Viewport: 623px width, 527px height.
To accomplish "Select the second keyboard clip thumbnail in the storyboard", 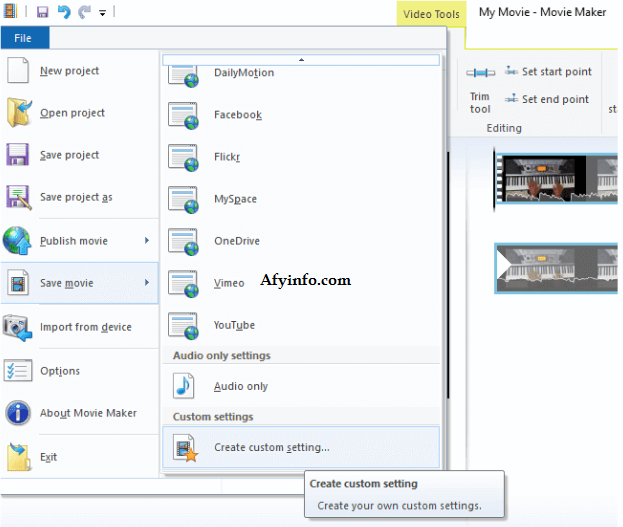I will (556, 269).
